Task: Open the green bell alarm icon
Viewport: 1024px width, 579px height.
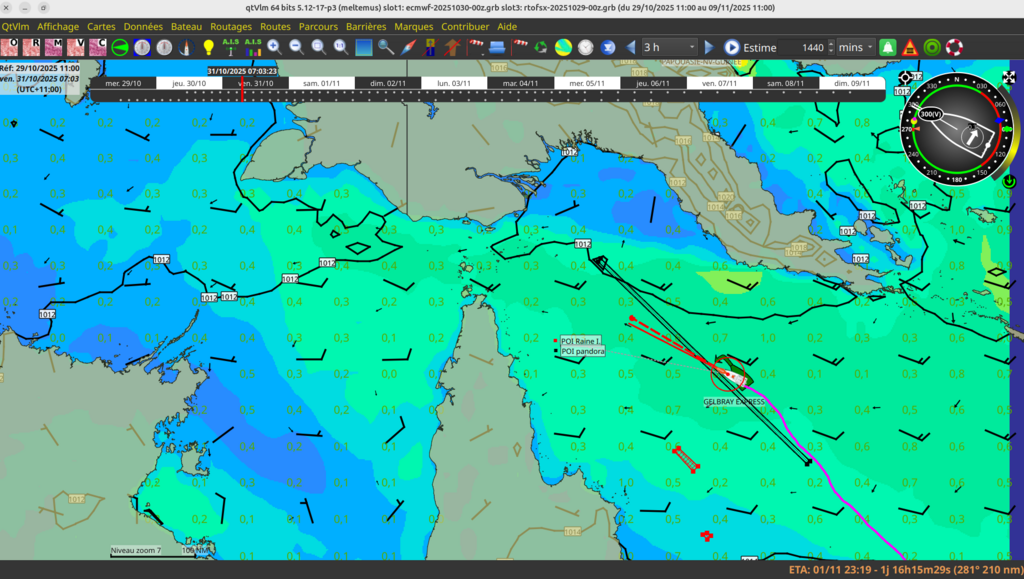Action: (888, 47)
